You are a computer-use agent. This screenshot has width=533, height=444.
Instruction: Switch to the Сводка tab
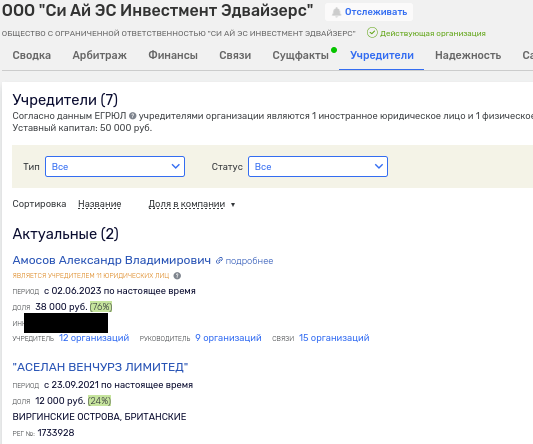tap(32, 55)
